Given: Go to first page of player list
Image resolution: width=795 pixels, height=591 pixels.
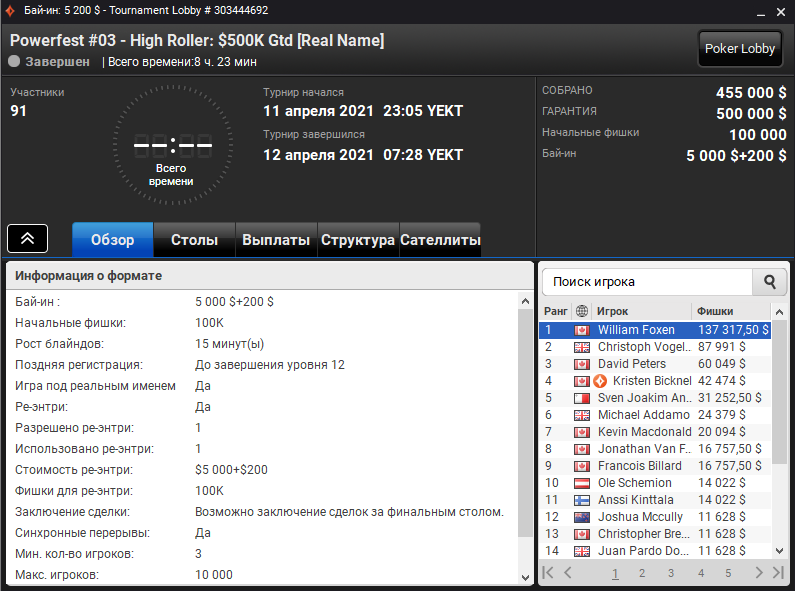Looking at the screenshot, I should coord(548,573).
